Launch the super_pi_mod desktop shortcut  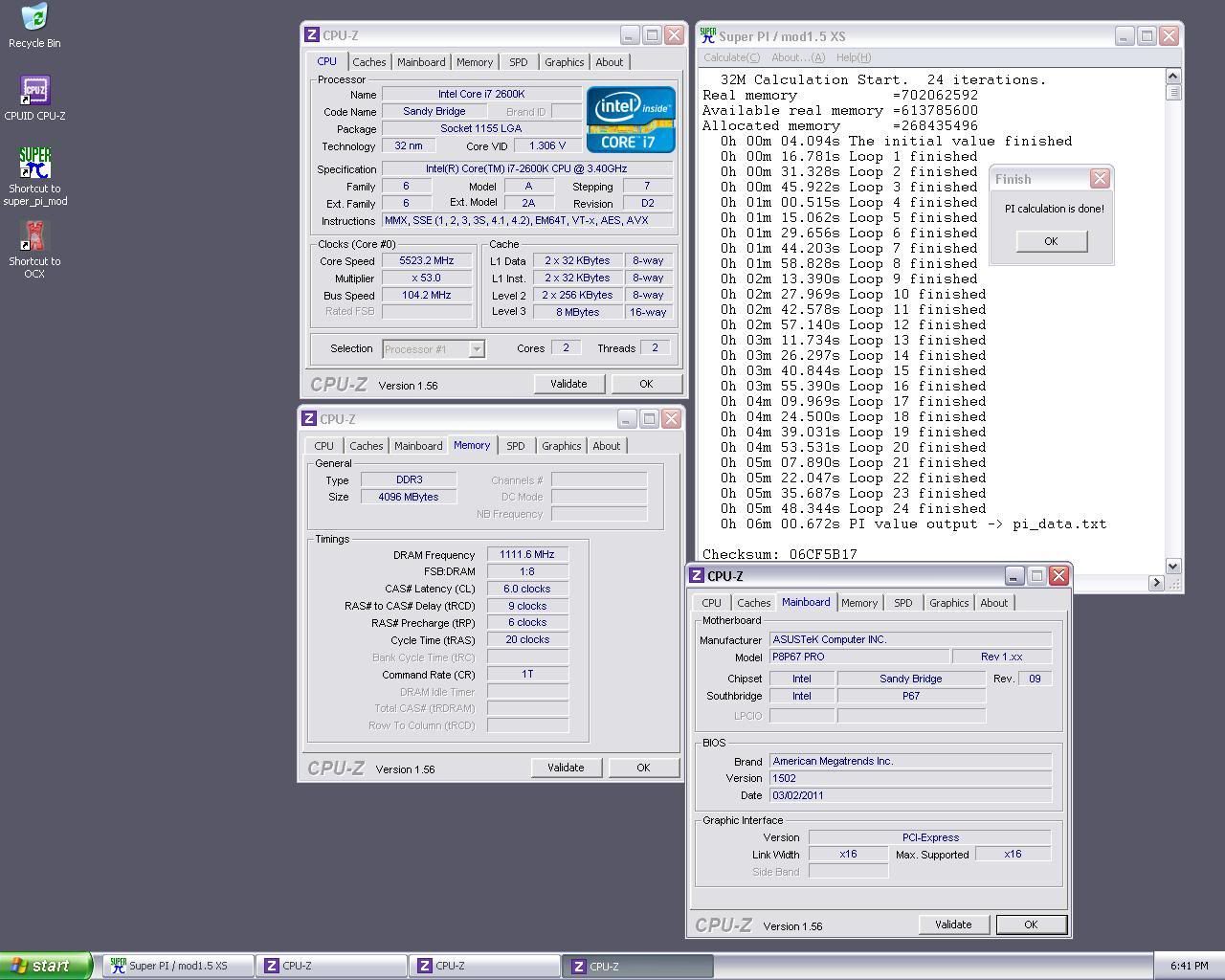(34, 164)
